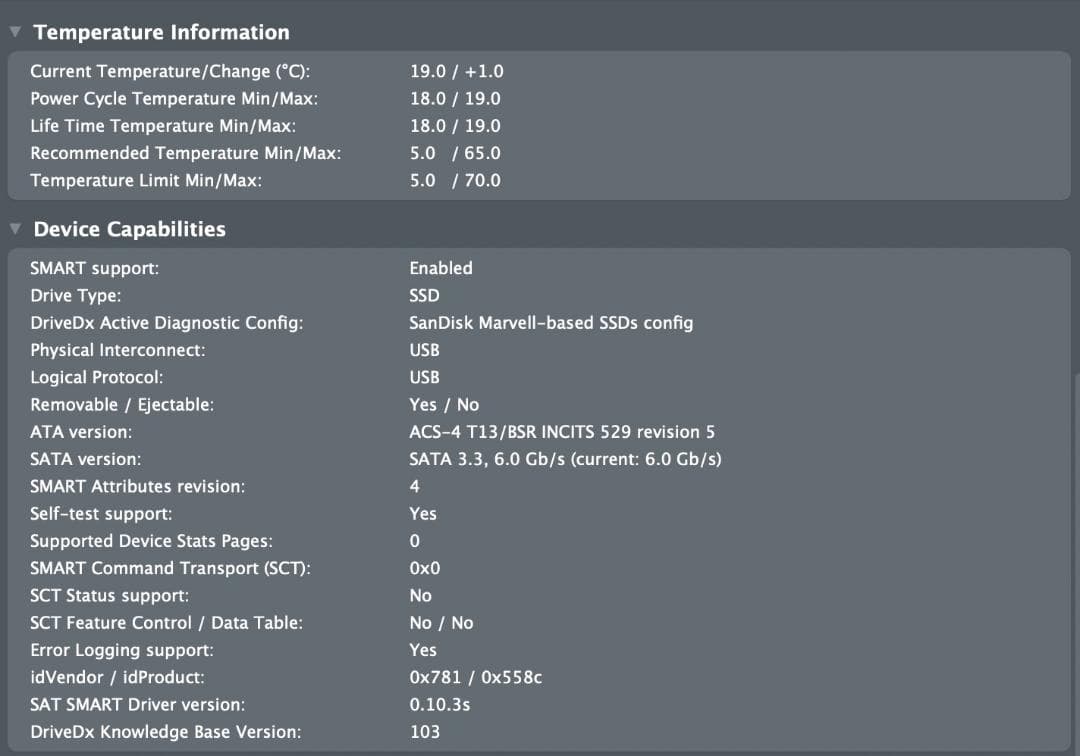Click the Device Capabilities header label
1080x756 pixels.
coord(129,228)
